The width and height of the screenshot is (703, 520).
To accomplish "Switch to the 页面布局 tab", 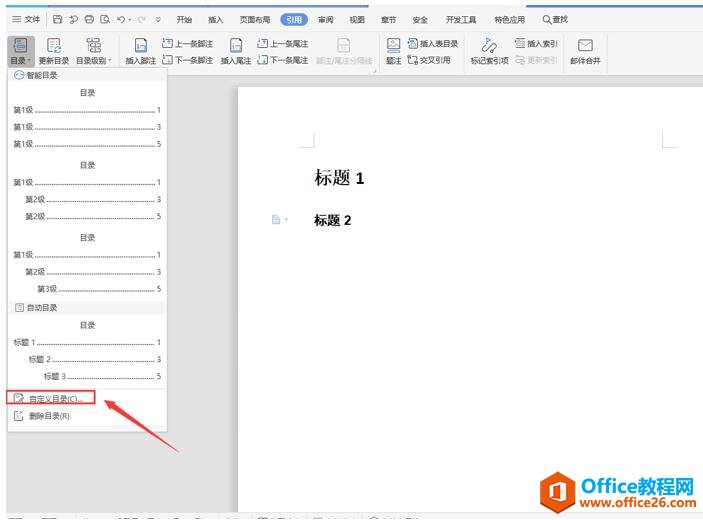I will point(255,20).
